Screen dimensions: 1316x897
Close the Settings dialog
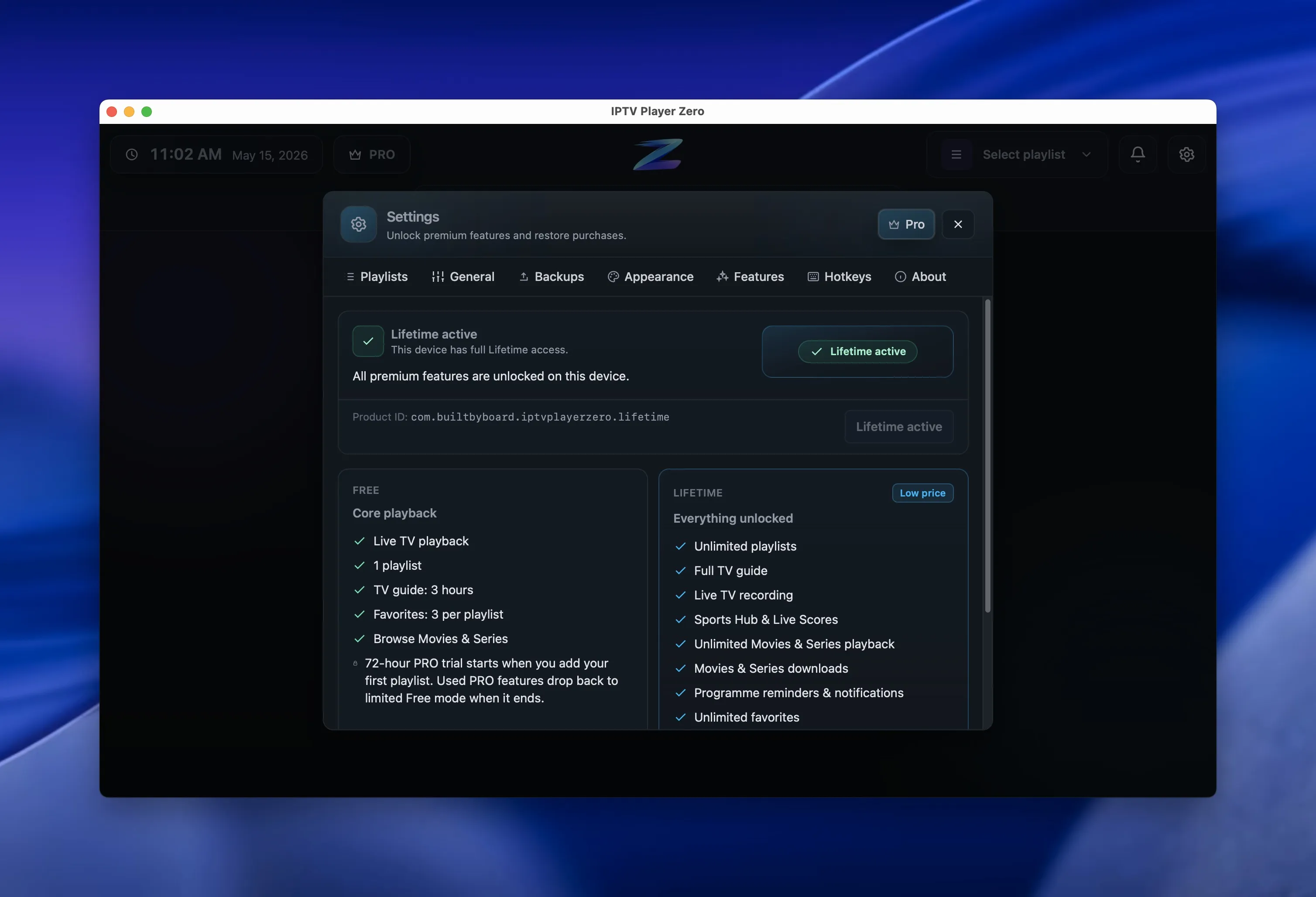[958, 224]
